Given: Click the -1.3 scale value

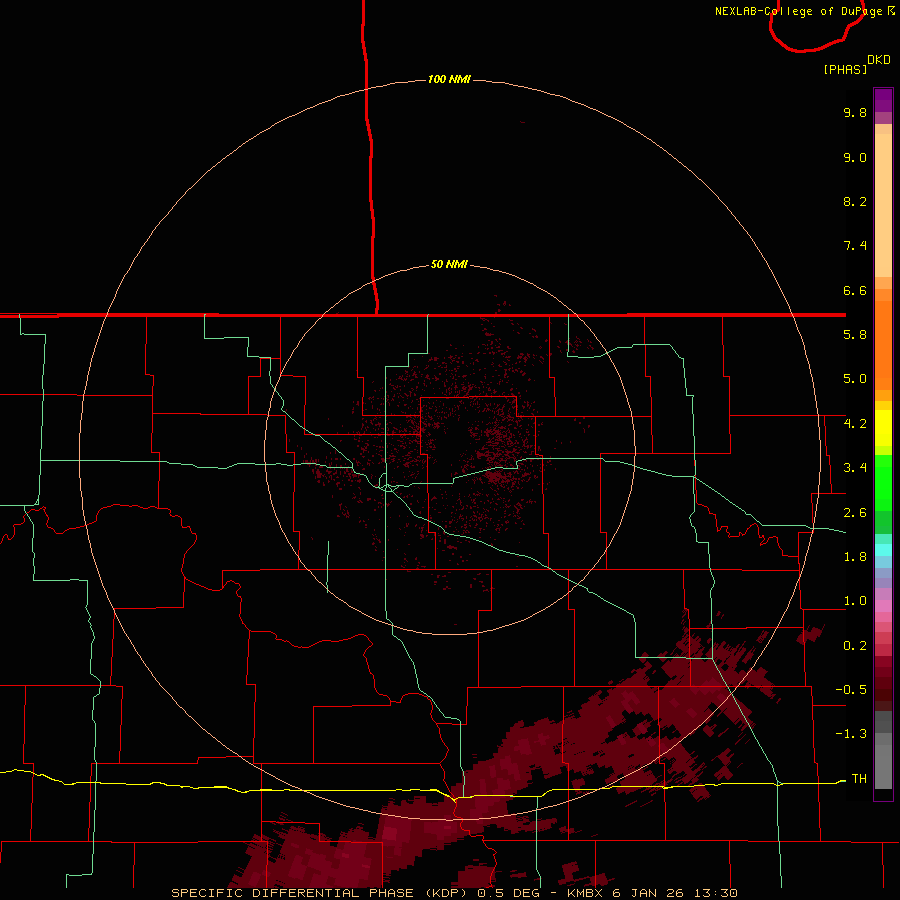Looking at the screenshot, I should point(851,734).
